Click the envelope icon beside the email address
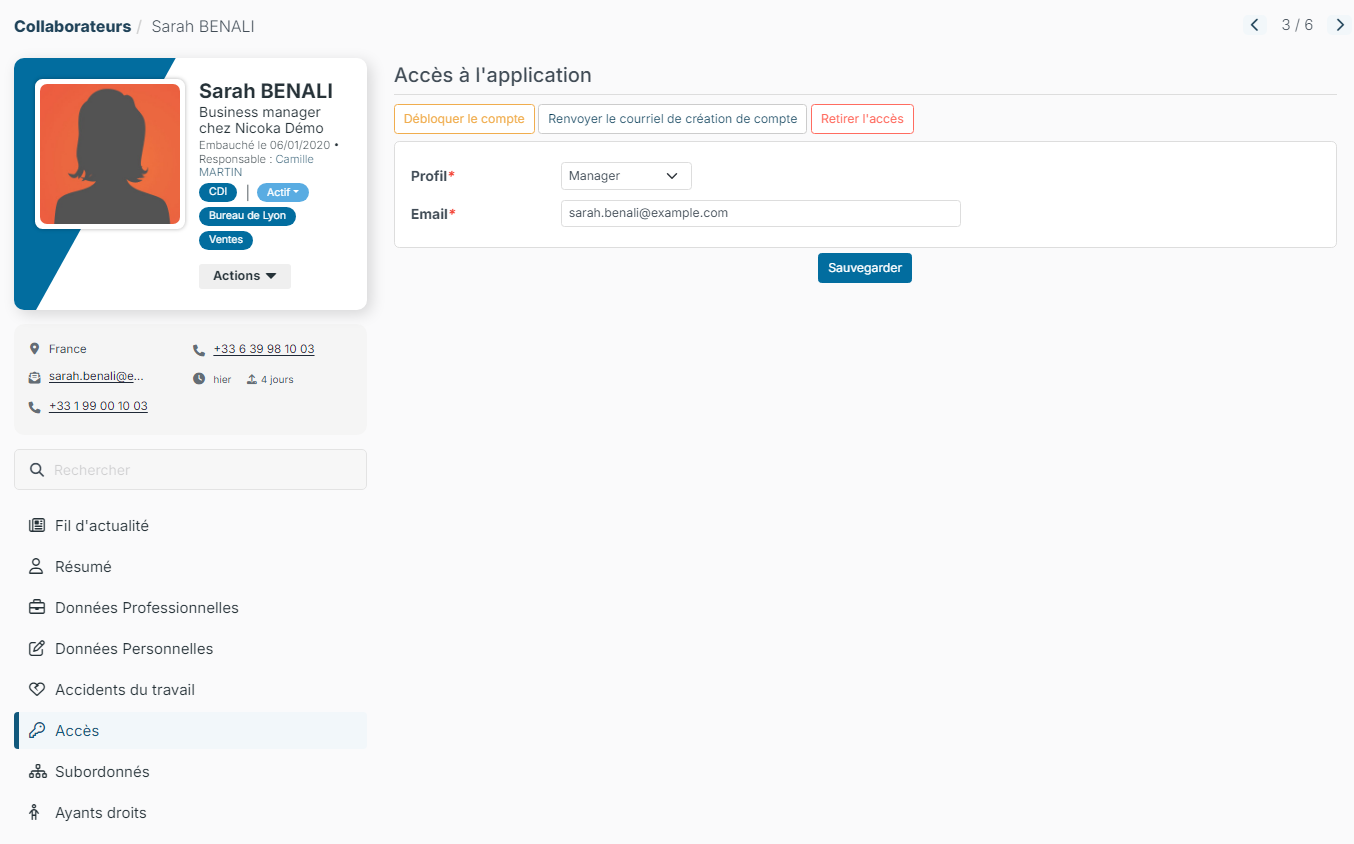The image size is (1354, 844). [x=34, y=377]
